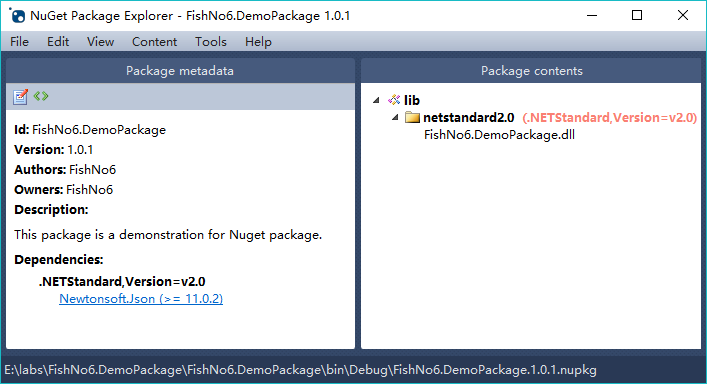The width and height of the screenshot is (707, 384).
Task: Select the netstandard2.0 folder label
Action: [468, 118]
